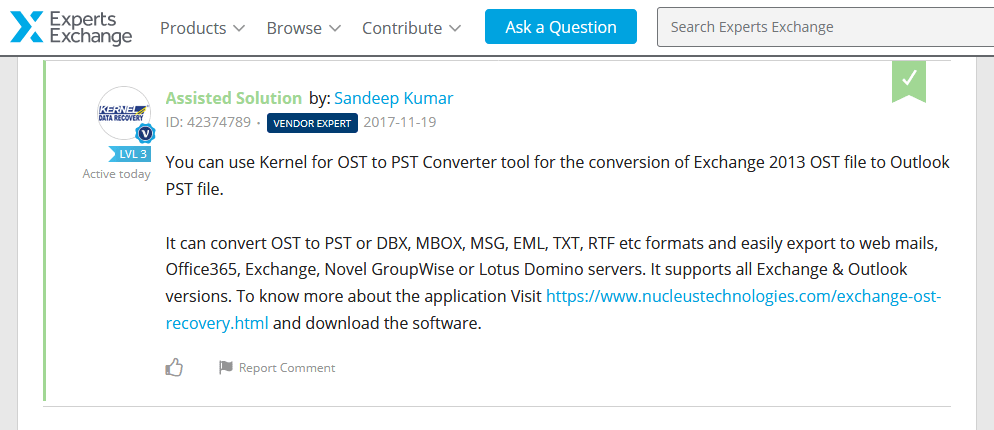Screen dimensions: 994x430
Task: Expand the Browse dropdown menu
Action: click(x=304, y=28)
